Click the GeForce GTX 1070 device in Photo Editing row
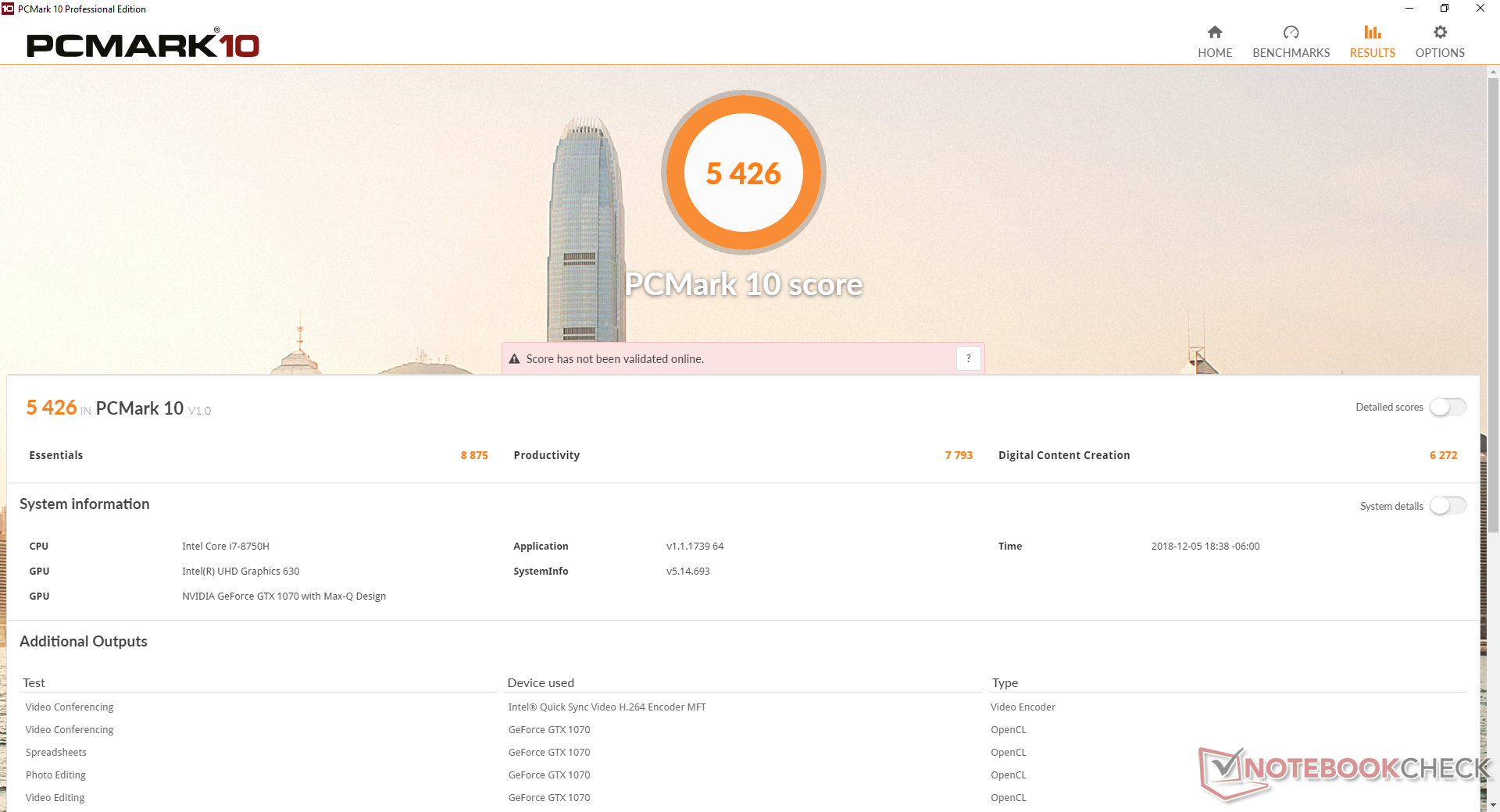Viewport: 1500px width, 812px height. tap(549, 775)
